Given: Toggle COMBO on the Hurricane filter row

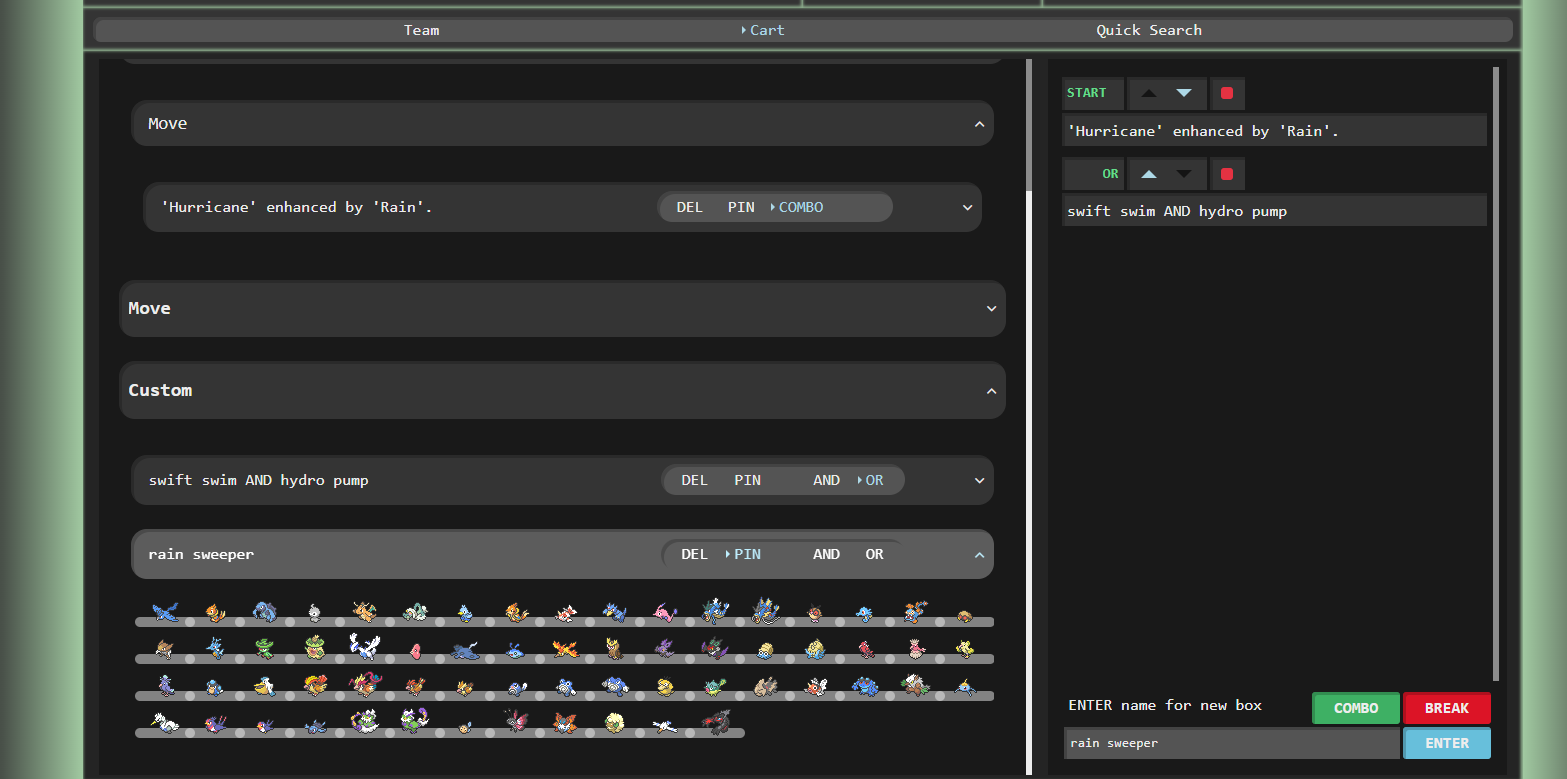Looking at the screenshot, I should click(x=800, y=207).
